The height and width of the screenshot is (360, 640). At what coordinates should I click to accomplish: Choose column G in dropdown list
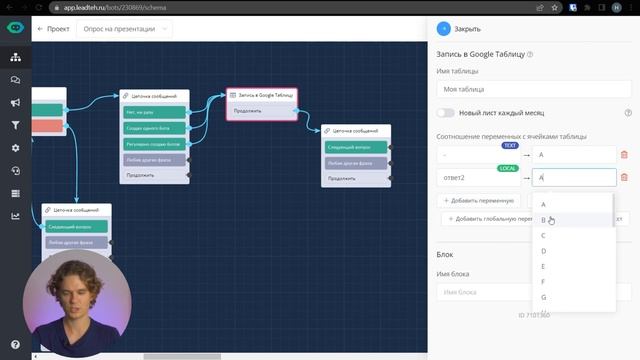pos(573,297)
